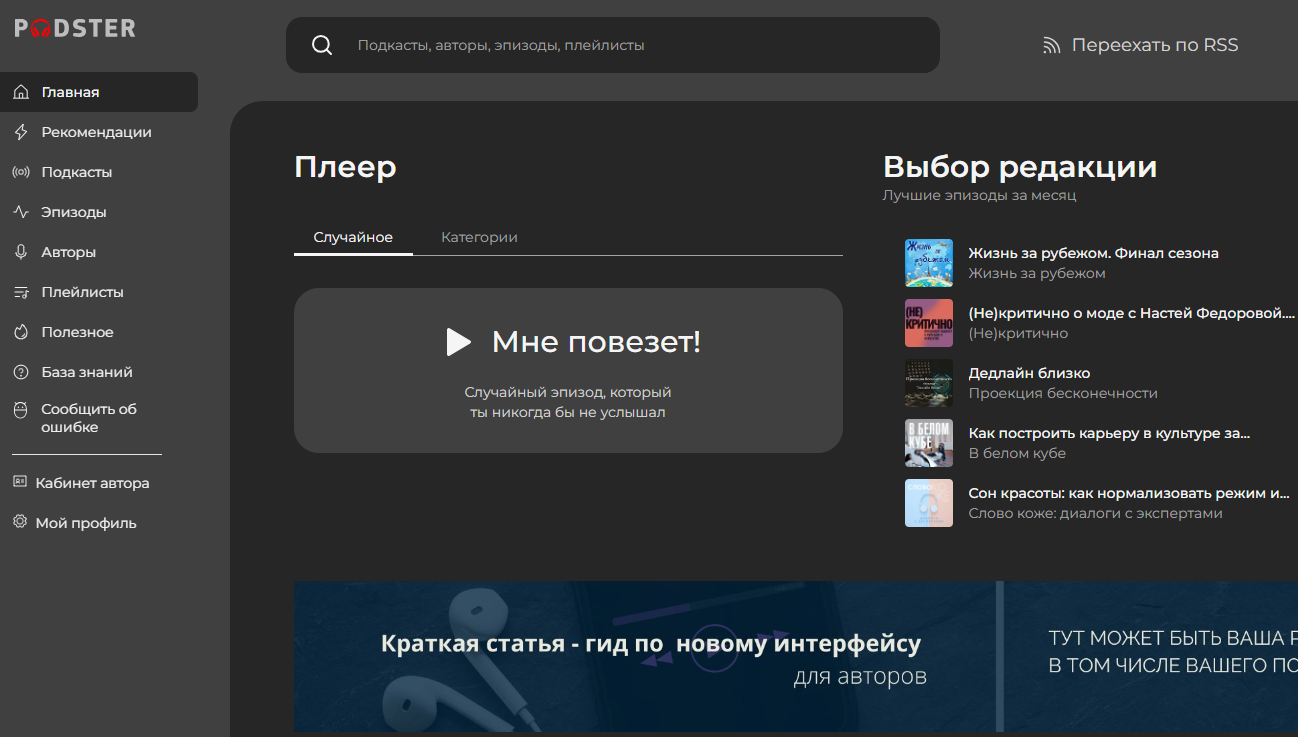
Task: Open the Дедлайн близко episode thumbnail
Action: [929, 383]
